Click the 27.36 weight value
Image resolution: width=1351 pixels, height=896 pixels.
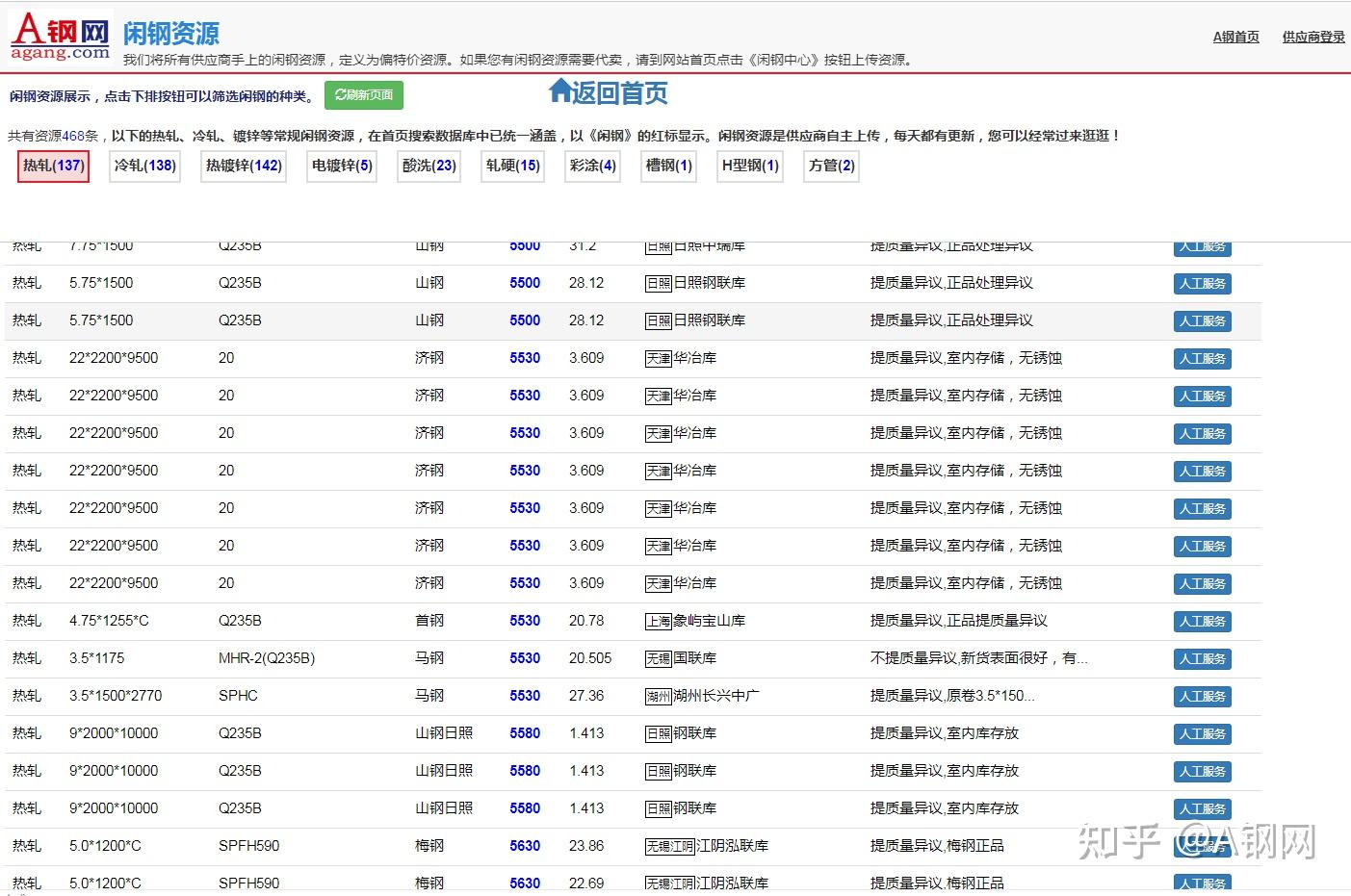pos(586,696)
